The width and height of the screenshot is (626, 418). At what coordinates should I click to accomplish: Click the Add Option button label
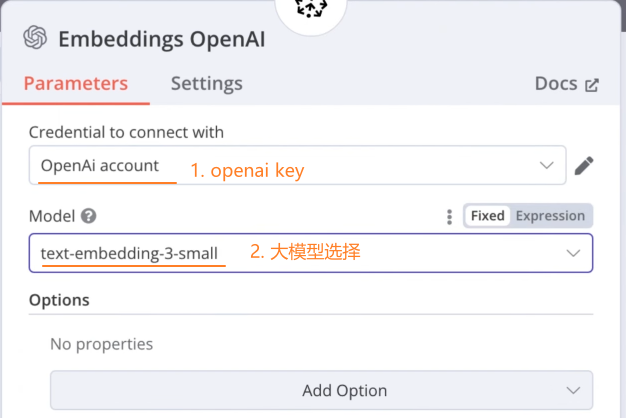tap(344, 390)
